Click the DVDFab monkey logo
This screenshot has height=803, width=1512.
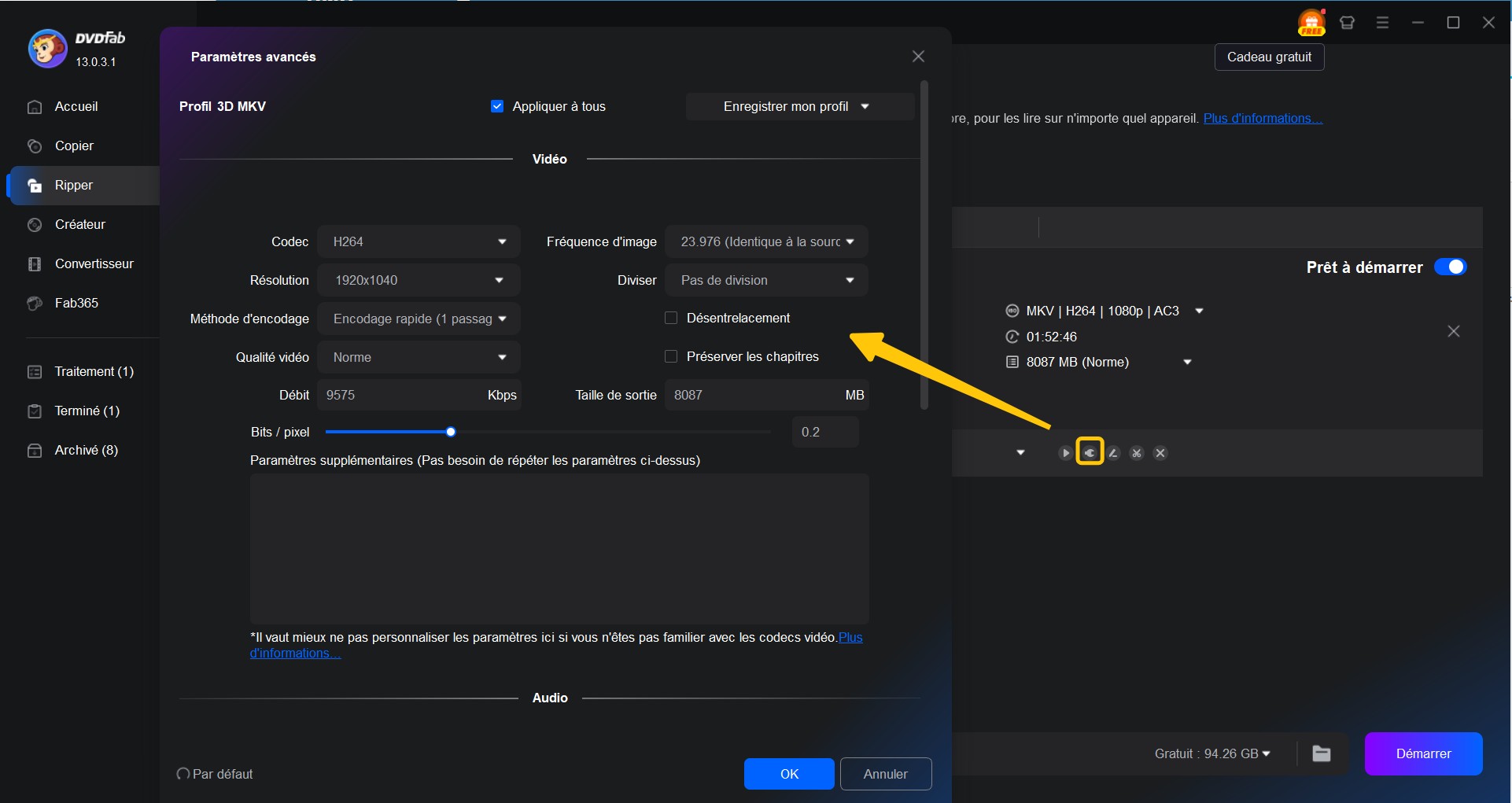pyautogui.click(x=48, y=49)
